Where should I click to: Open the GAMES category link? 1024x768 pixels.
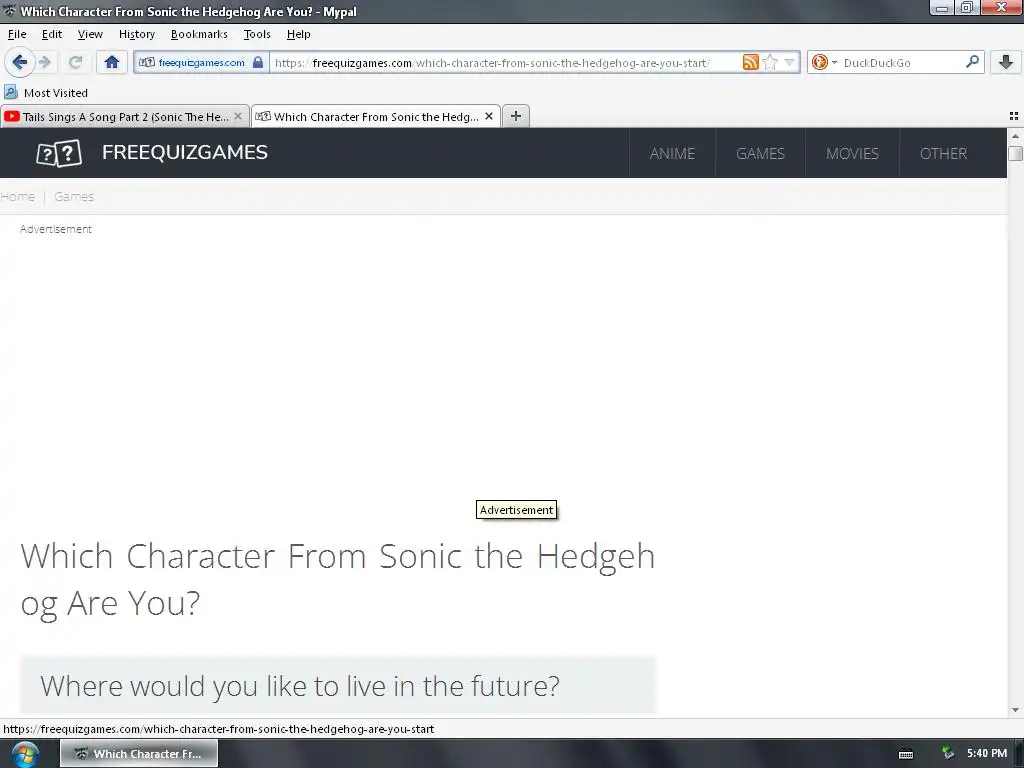click(x=760, y=153)
